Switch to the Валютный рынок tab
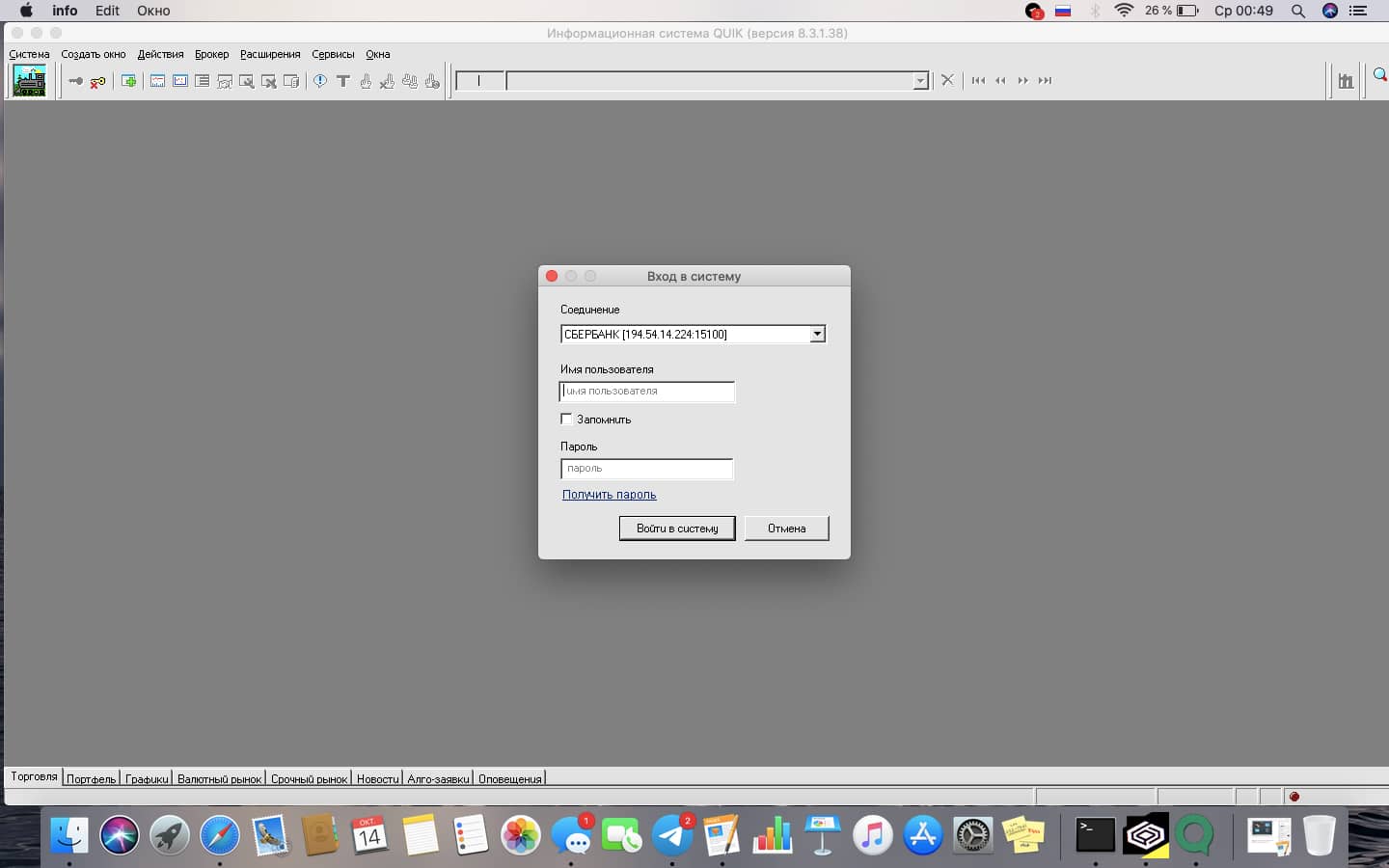Image resolution: width=1389 pixels, height=868 pixels. pyautogui.click(x=219, y=778)
